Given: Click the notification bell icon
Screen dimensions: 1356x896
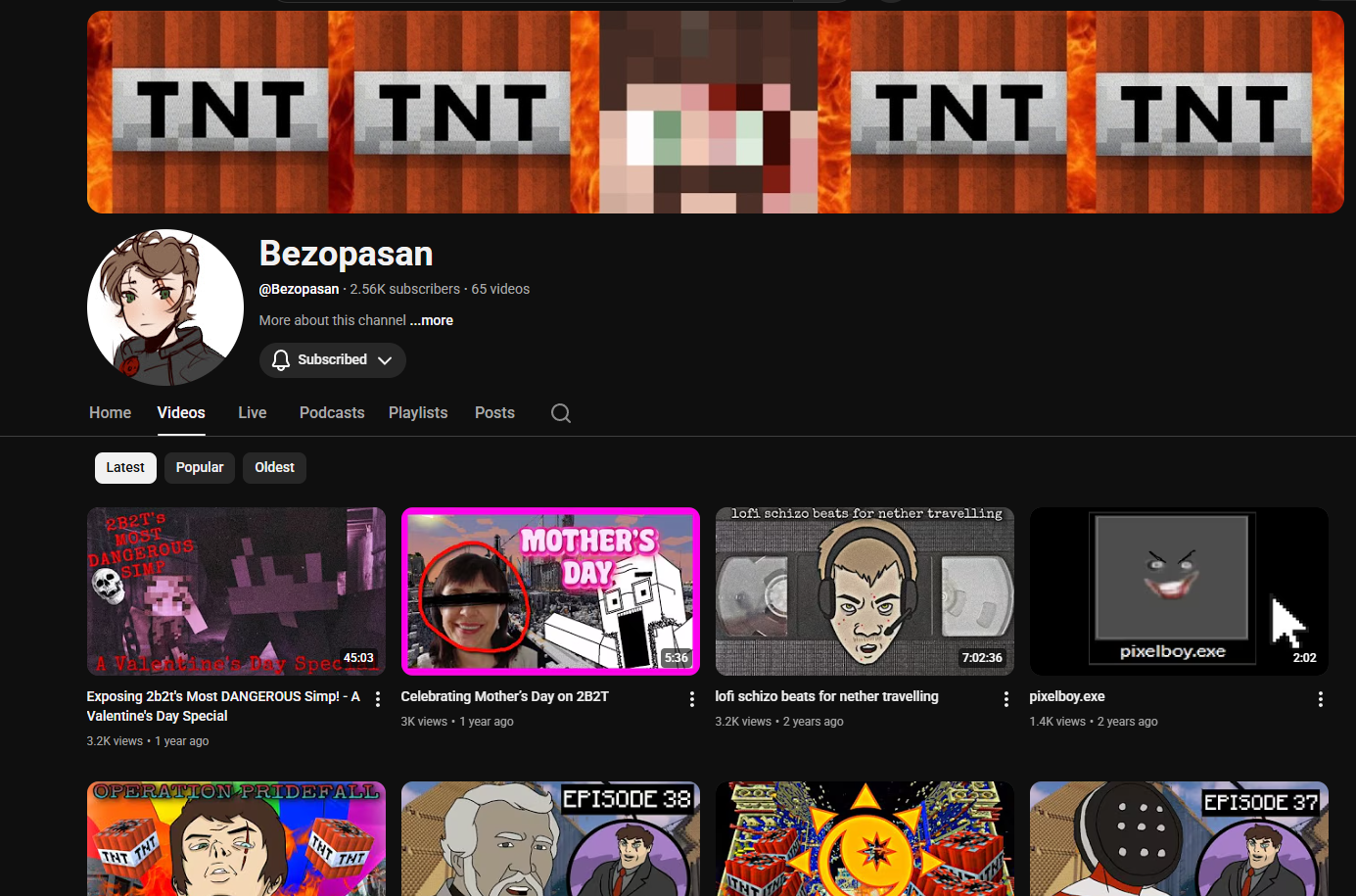Looking at the screenshot, I should (x=281, y=360).
